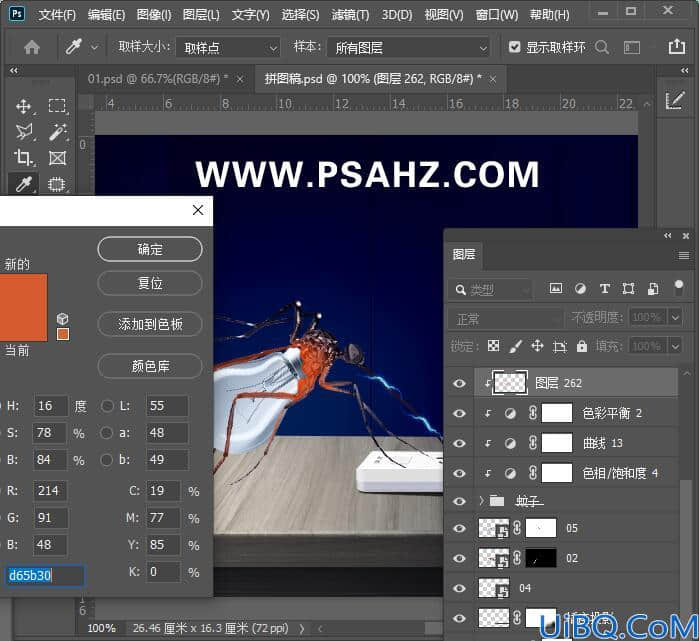
Task: Open the workspace switcher icon
Action: pos(632,47)
